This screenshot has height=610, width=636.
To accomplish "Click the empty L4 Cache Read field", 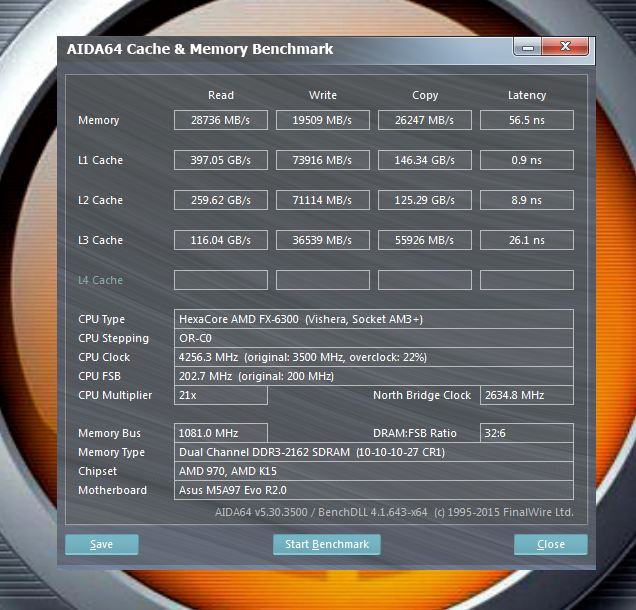I will (221, 280).
